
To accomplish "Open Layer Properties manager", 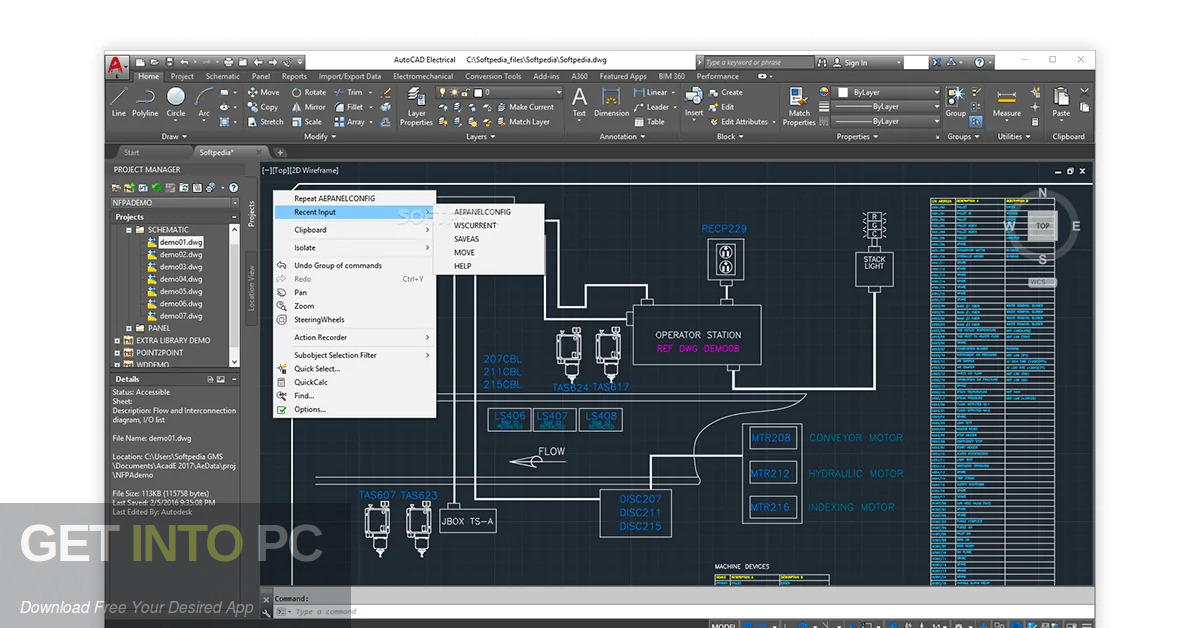I will pos(416,106).
